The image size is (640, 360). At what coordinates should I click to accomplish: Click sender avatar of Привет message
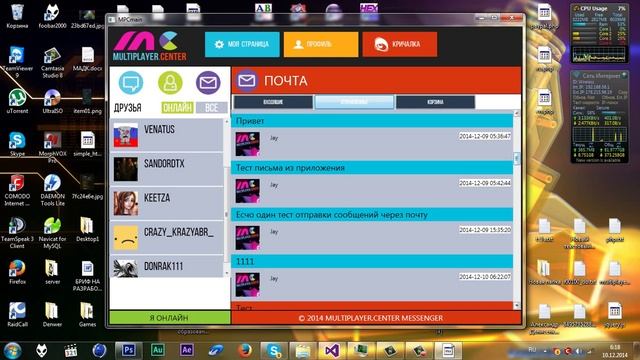247,144
